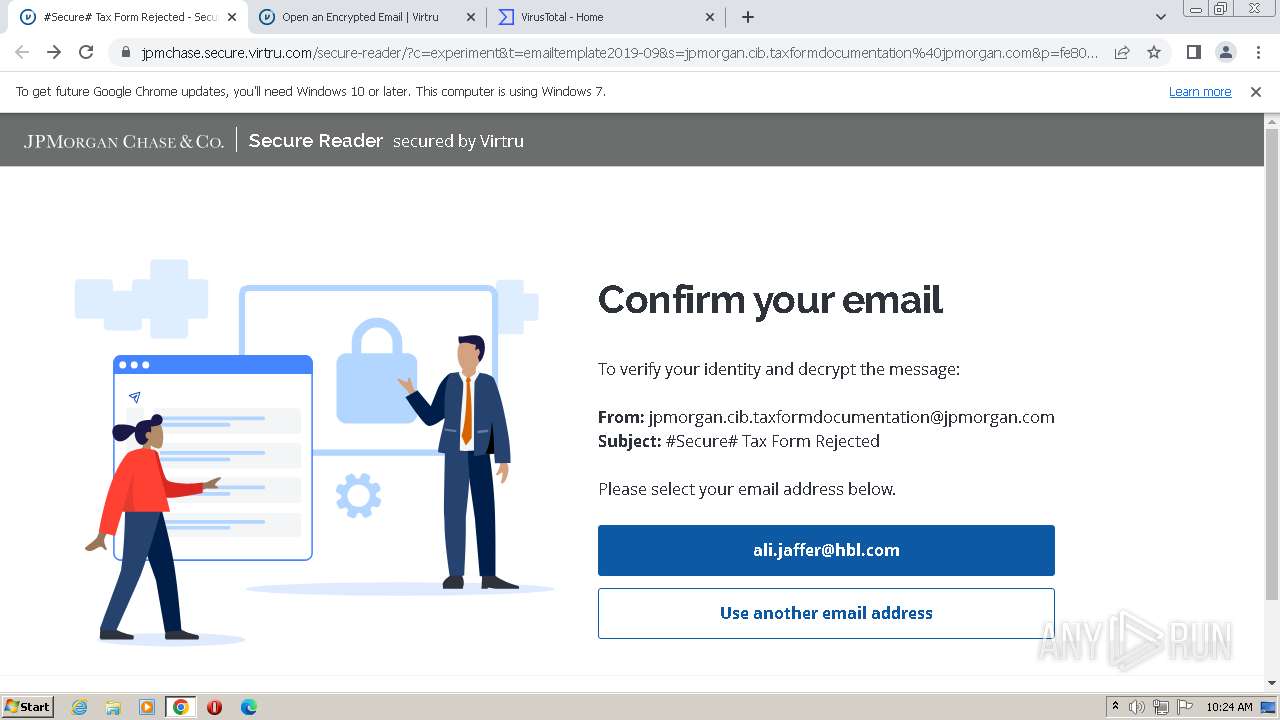The width and height of the screenshot is (1280, 720).
Task: Click the subject '#Secure# Tax Form Rejected'
Action: coord(772,441)
